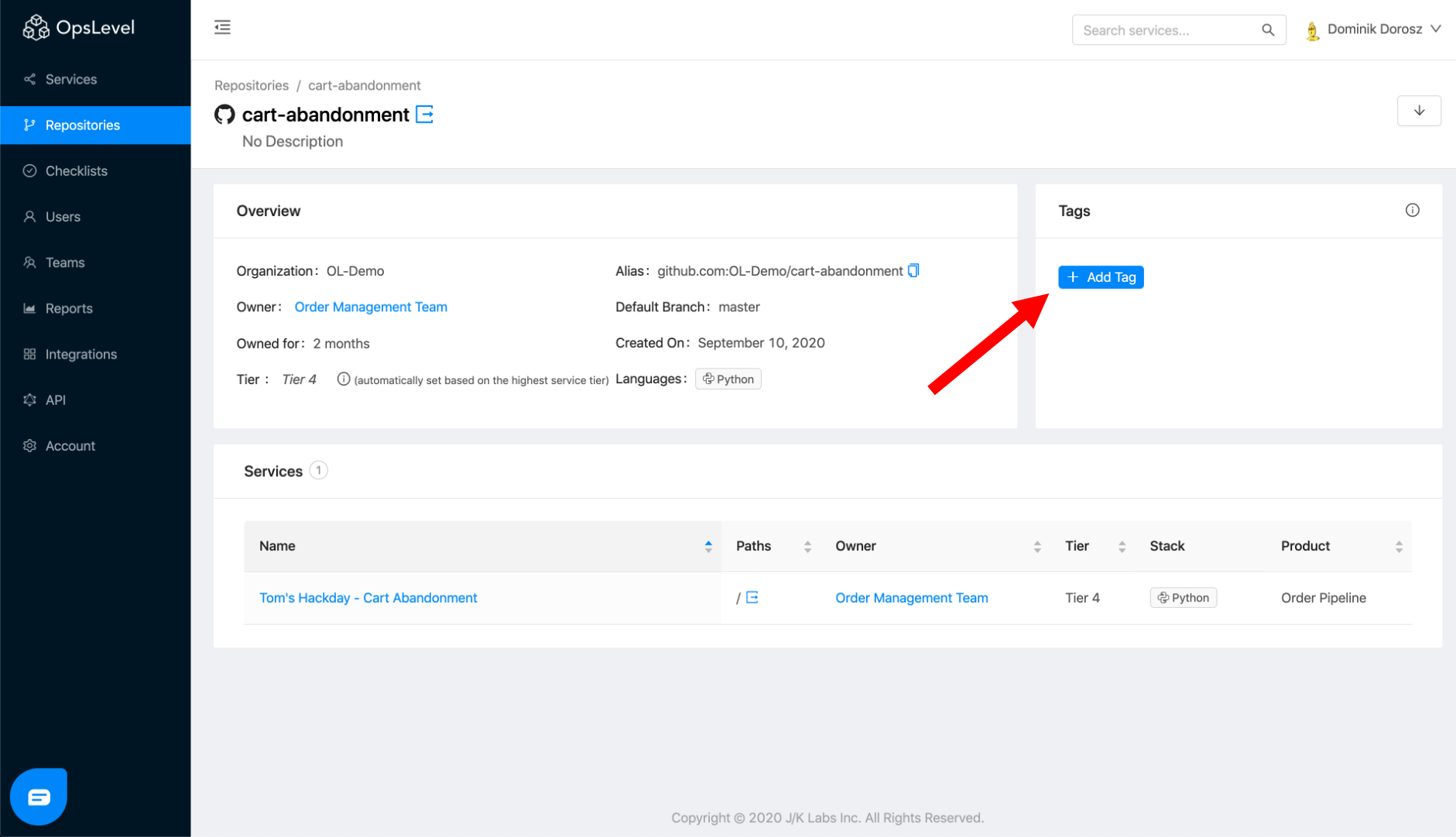This screenshot has height=837, width=1456.
Task: Open Users in the sidebar
Action: point(95,217)
